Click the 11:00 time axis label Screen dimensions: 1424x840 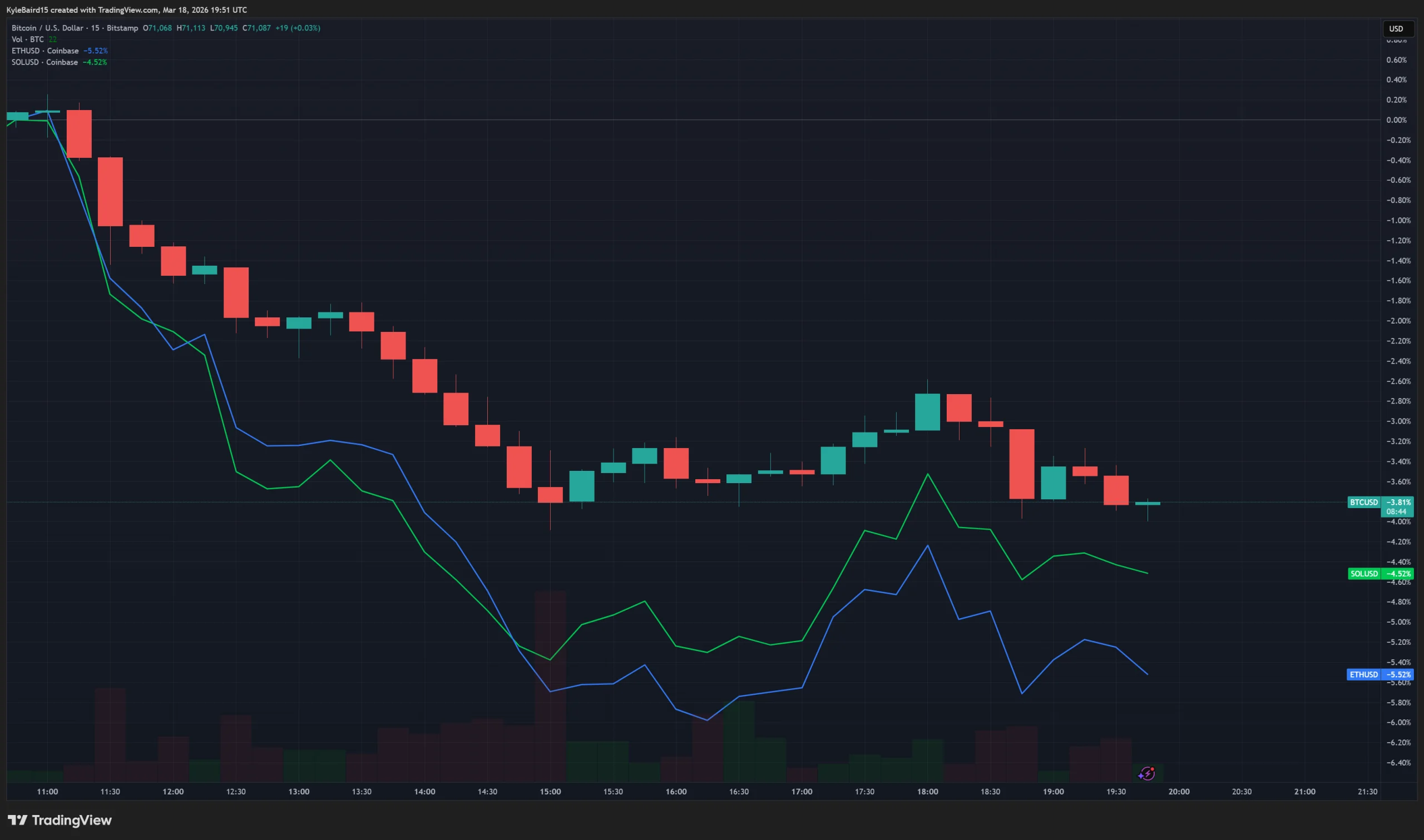pos(47,791)
